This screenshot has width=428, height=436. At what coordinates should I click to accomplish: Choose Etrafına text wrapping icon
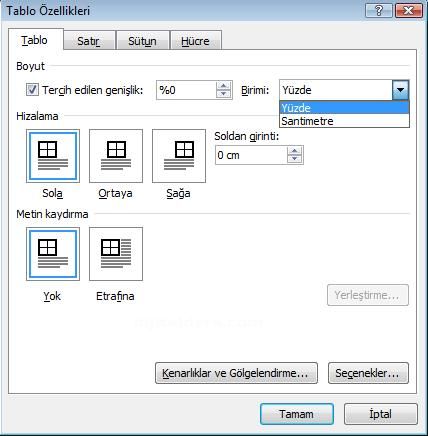pyautogui.click(x=116, y=254)
